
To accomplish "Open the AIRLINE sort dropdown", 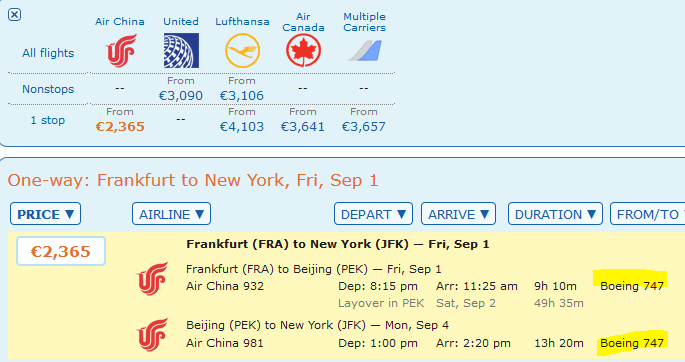I will pos(171,214).
